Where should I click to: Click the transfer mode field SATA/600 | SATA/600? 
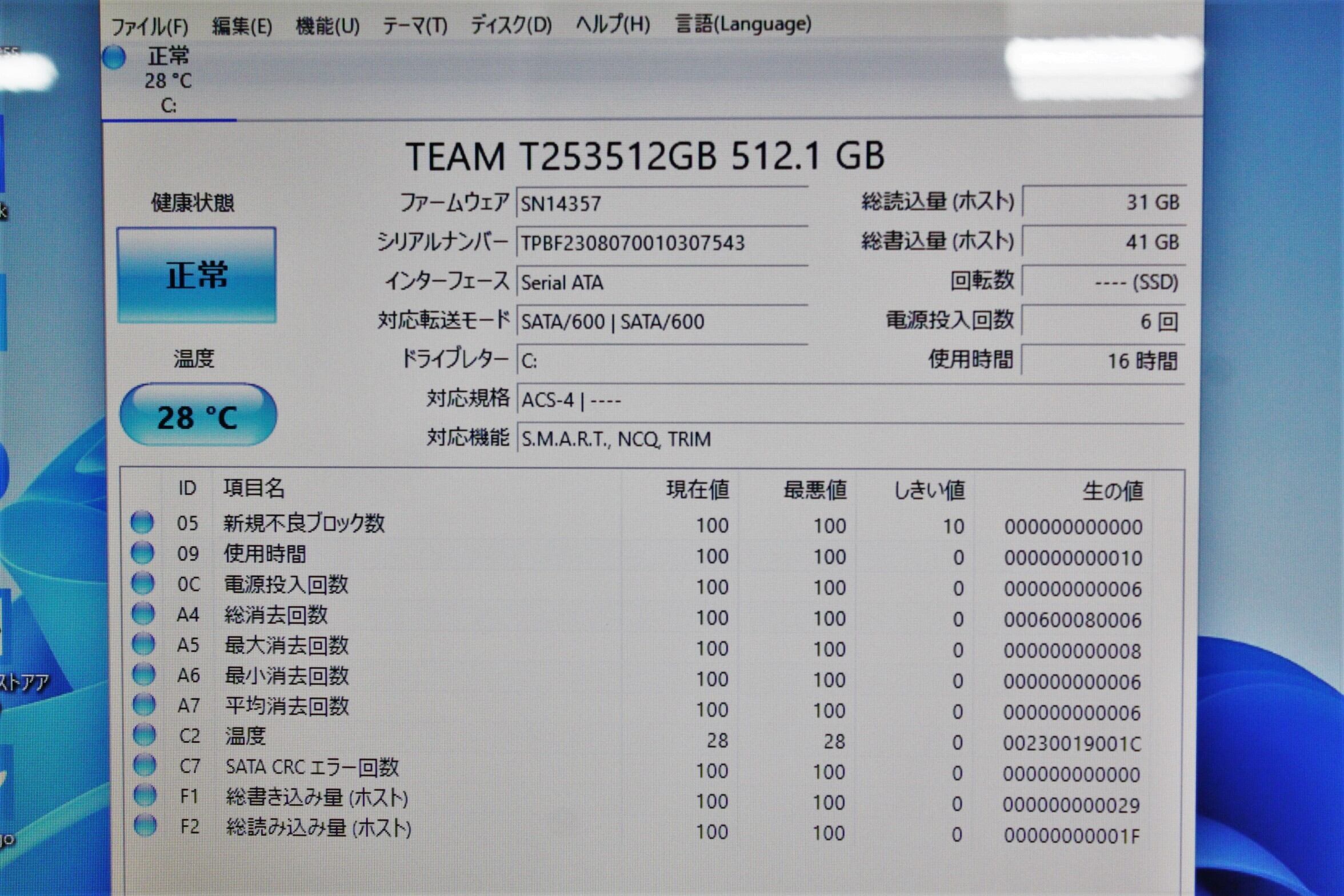click(662, 322)
